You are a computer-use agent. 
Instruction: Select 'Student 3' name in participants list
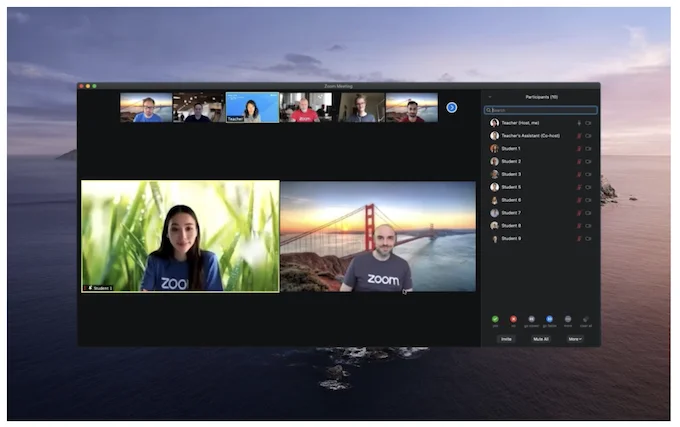pos(511,174)
